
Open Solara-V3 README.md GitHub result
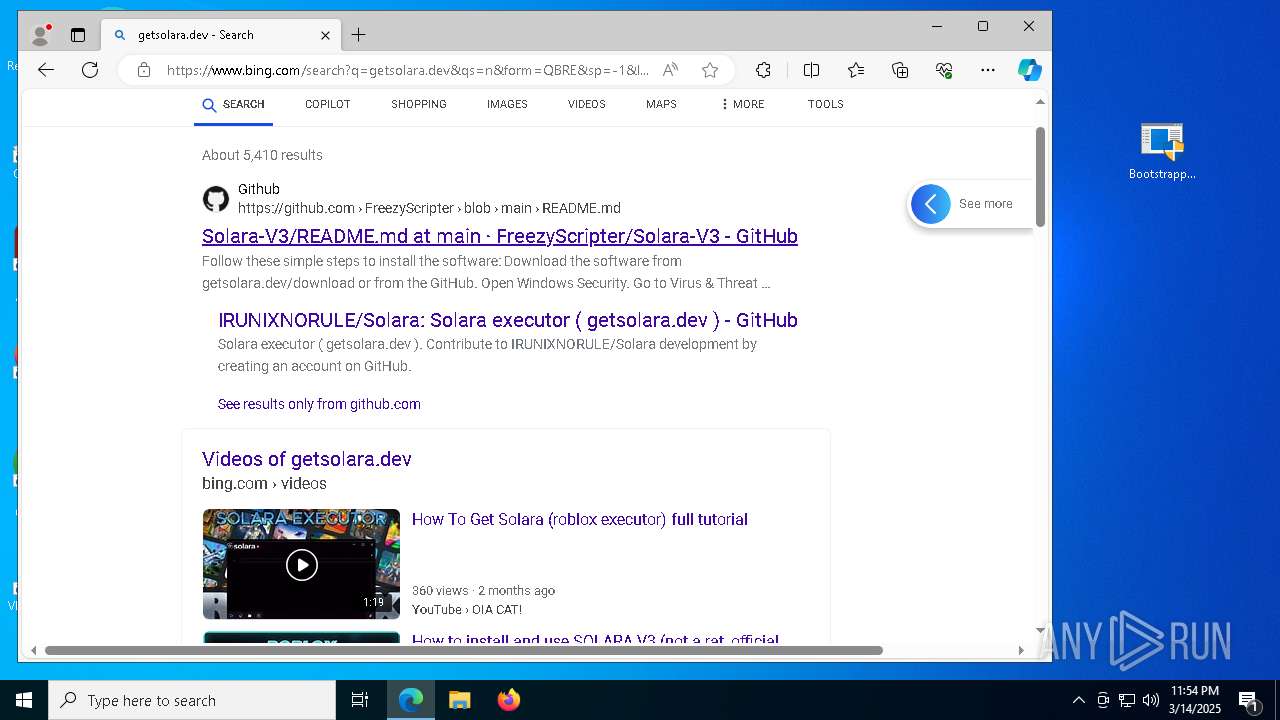click(x=500, y=236)
